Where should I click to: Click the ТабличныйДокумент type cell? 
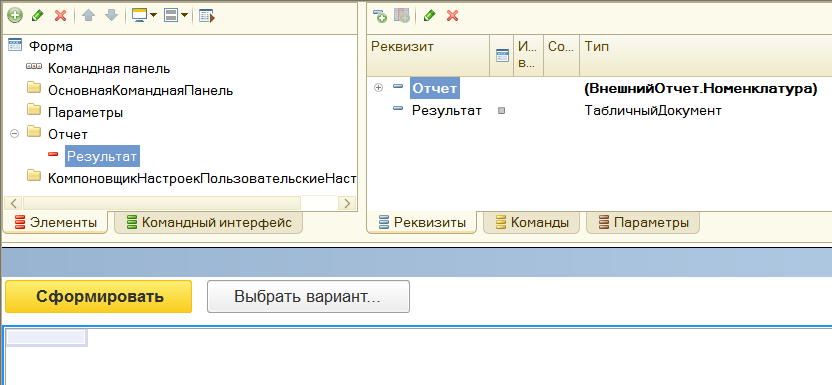(x=653, y=111)
